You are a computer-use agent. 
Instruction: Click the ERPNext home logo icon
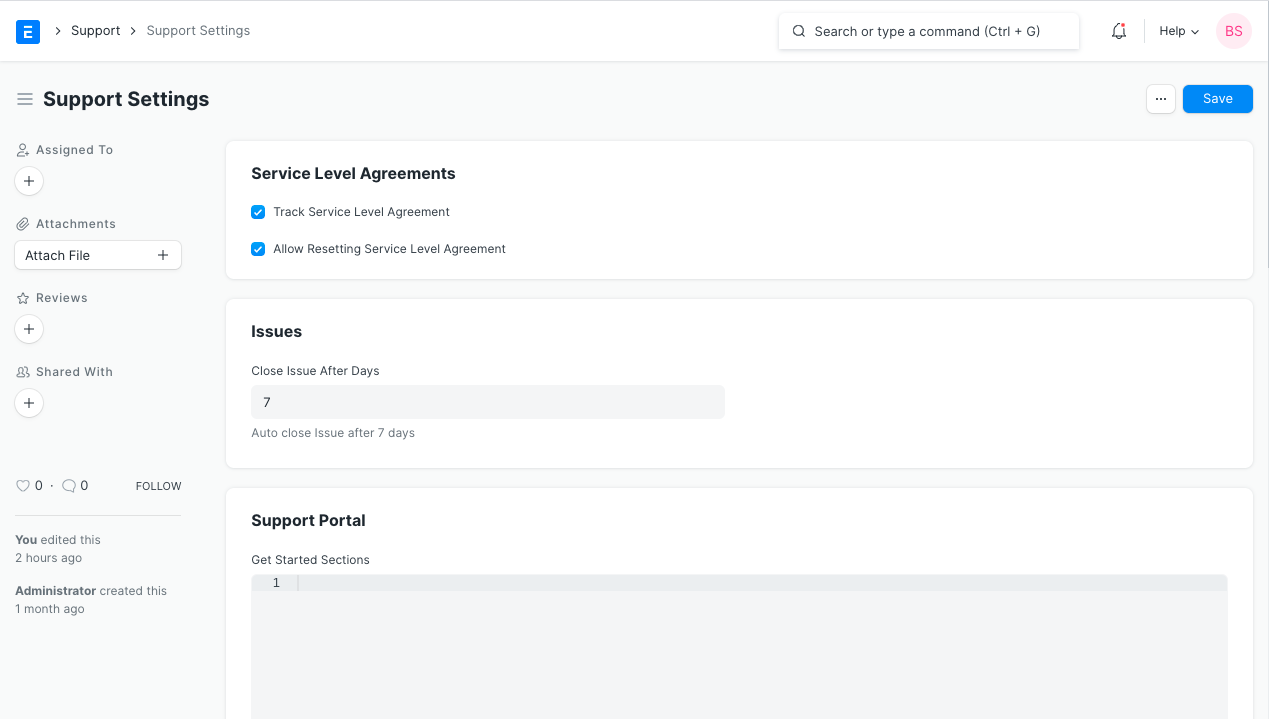coord(28,31)
